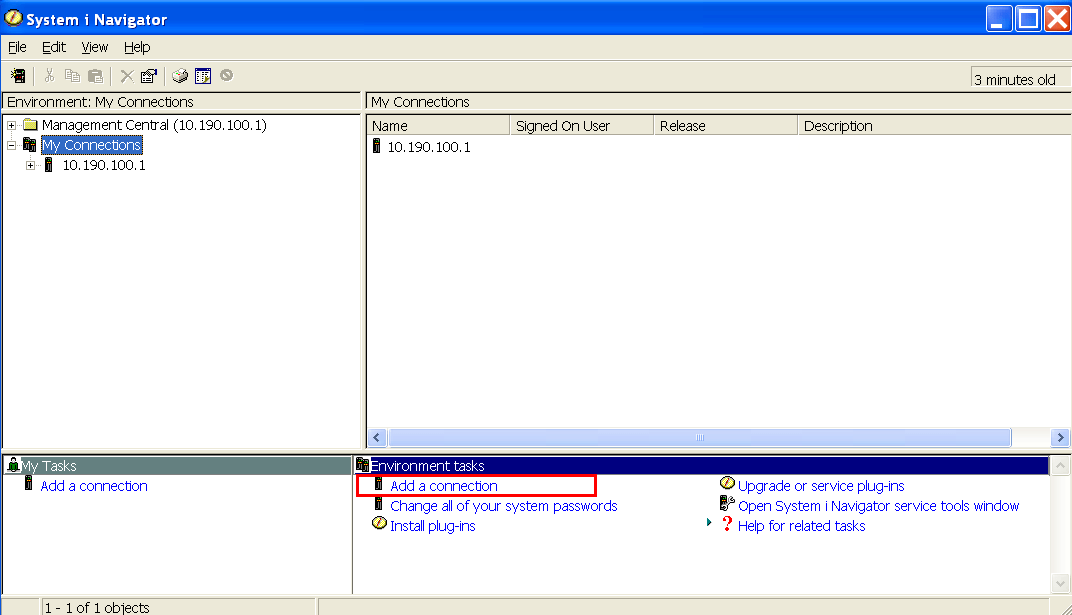Click the System i Navigator title bar icon
The image size is (1072, 615).
pyautogui.click(x=13, y=18)
